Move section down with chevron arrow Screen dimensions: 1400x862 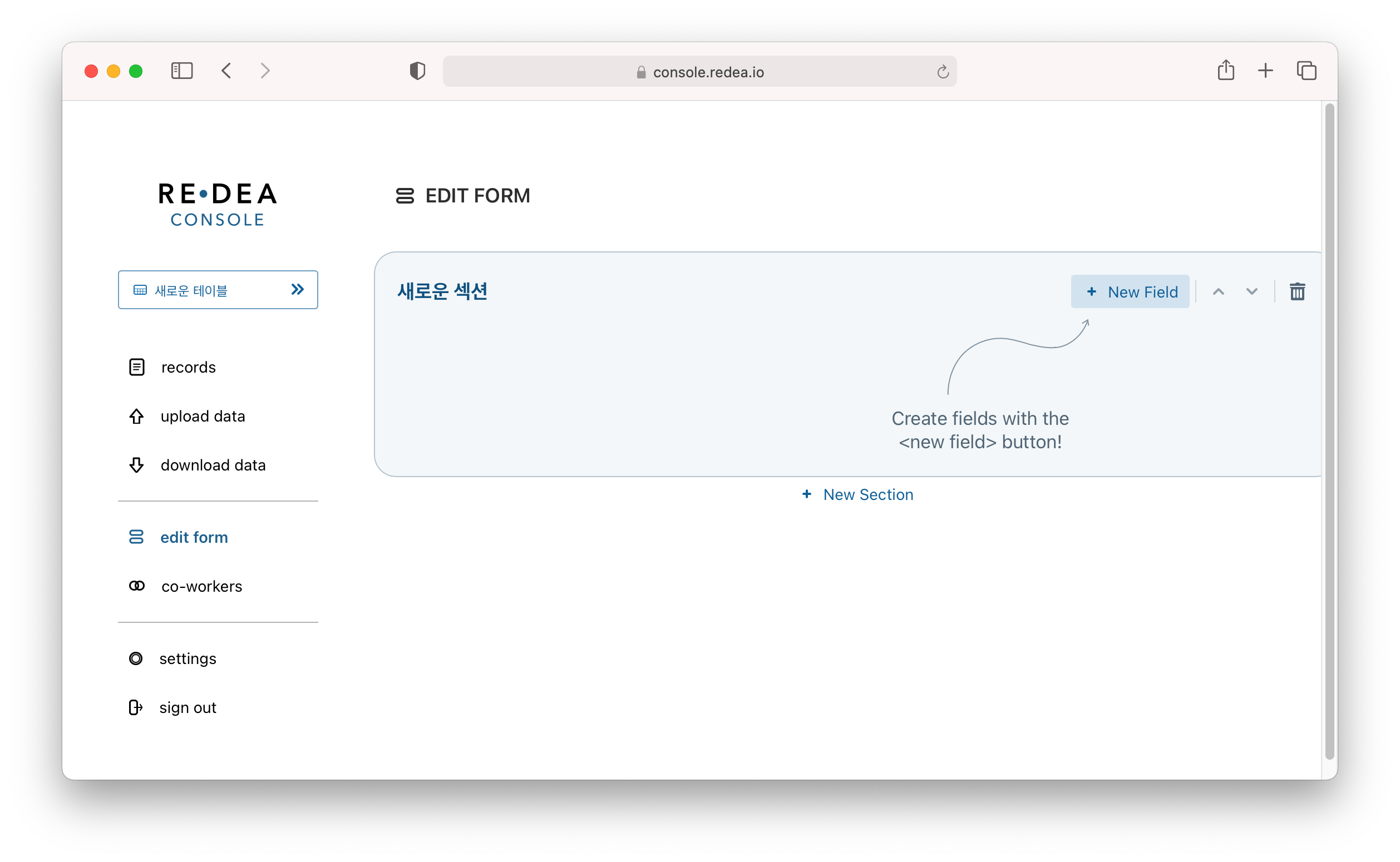(1251, 292)
